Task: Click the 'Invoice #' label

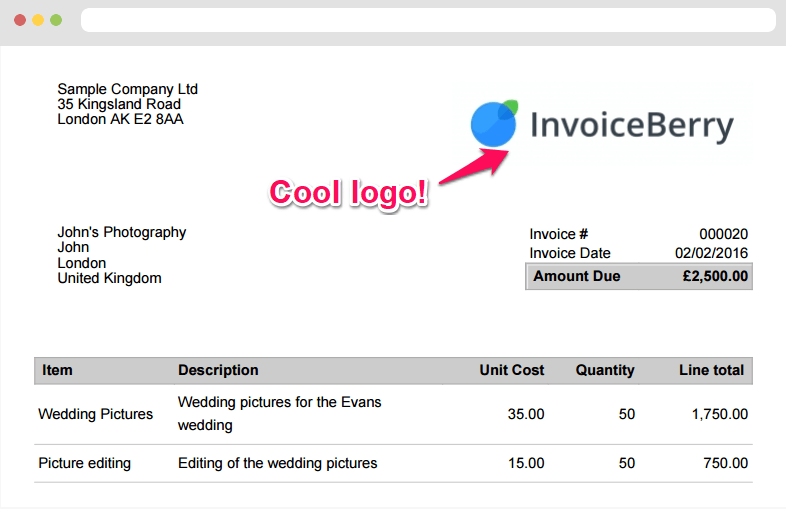Action: (558, 234)
